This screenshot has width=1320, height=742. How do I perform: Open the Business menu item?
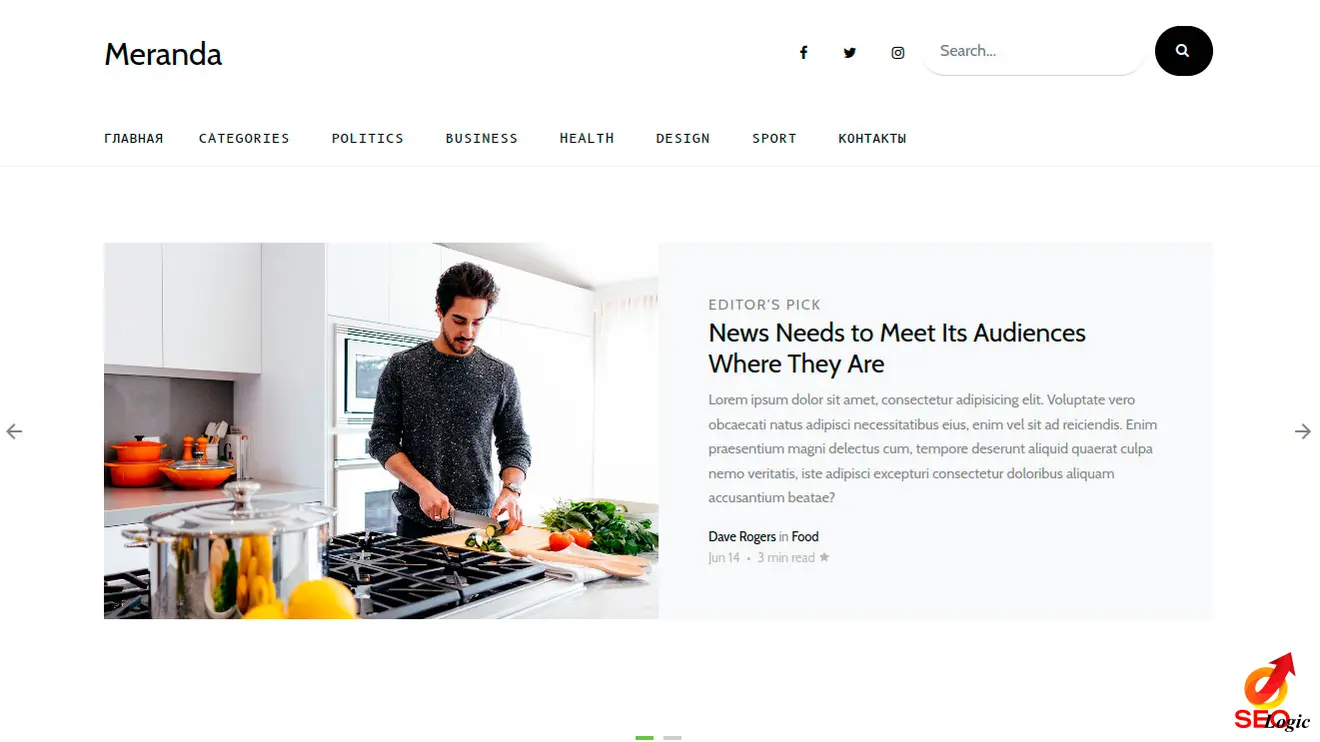click(482, 138)
